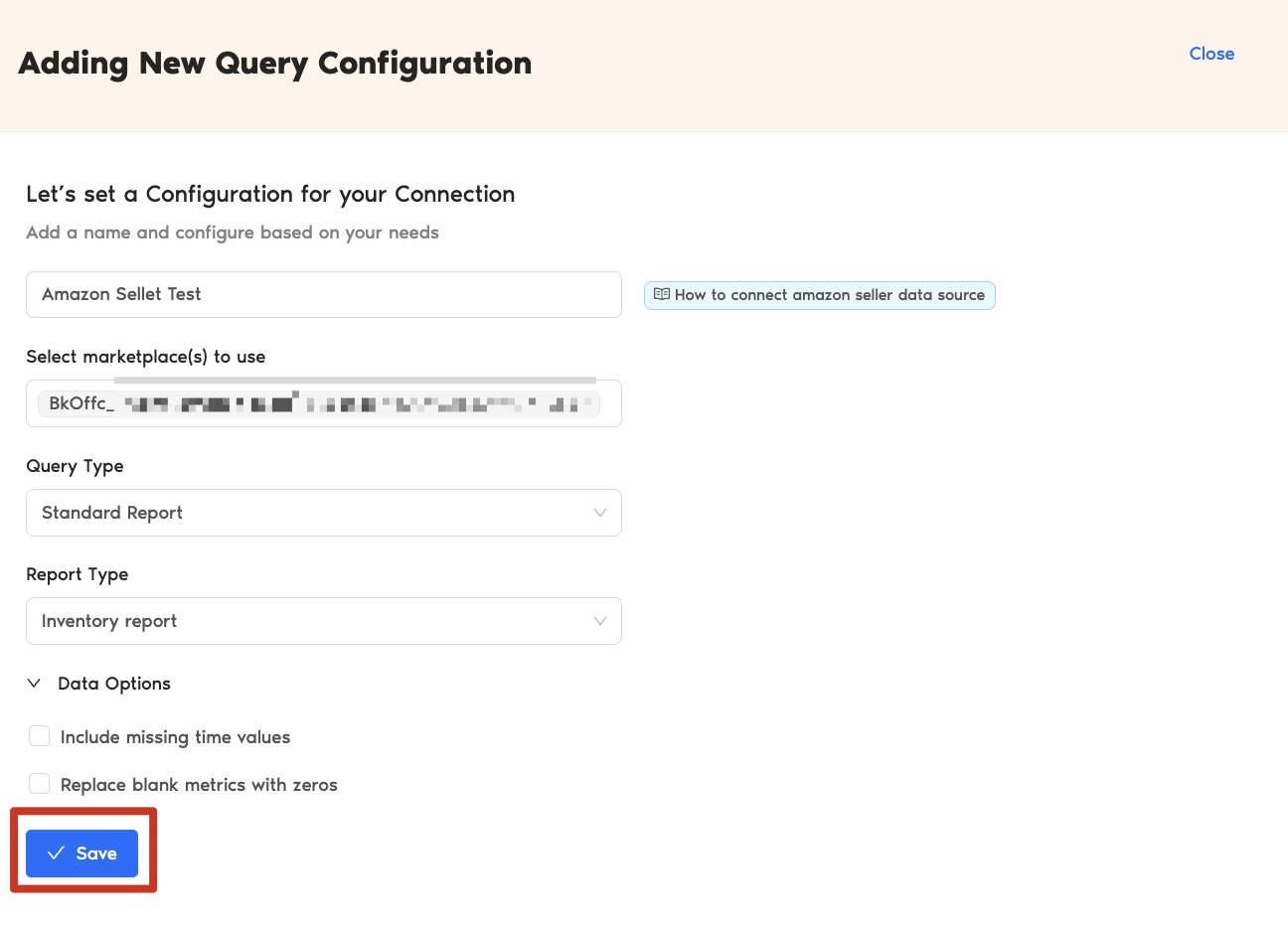This screenshot has width=1288, height=934.
Task: Focus the 'Amazon Sellet Test' name field
Action: pos(323,294)
